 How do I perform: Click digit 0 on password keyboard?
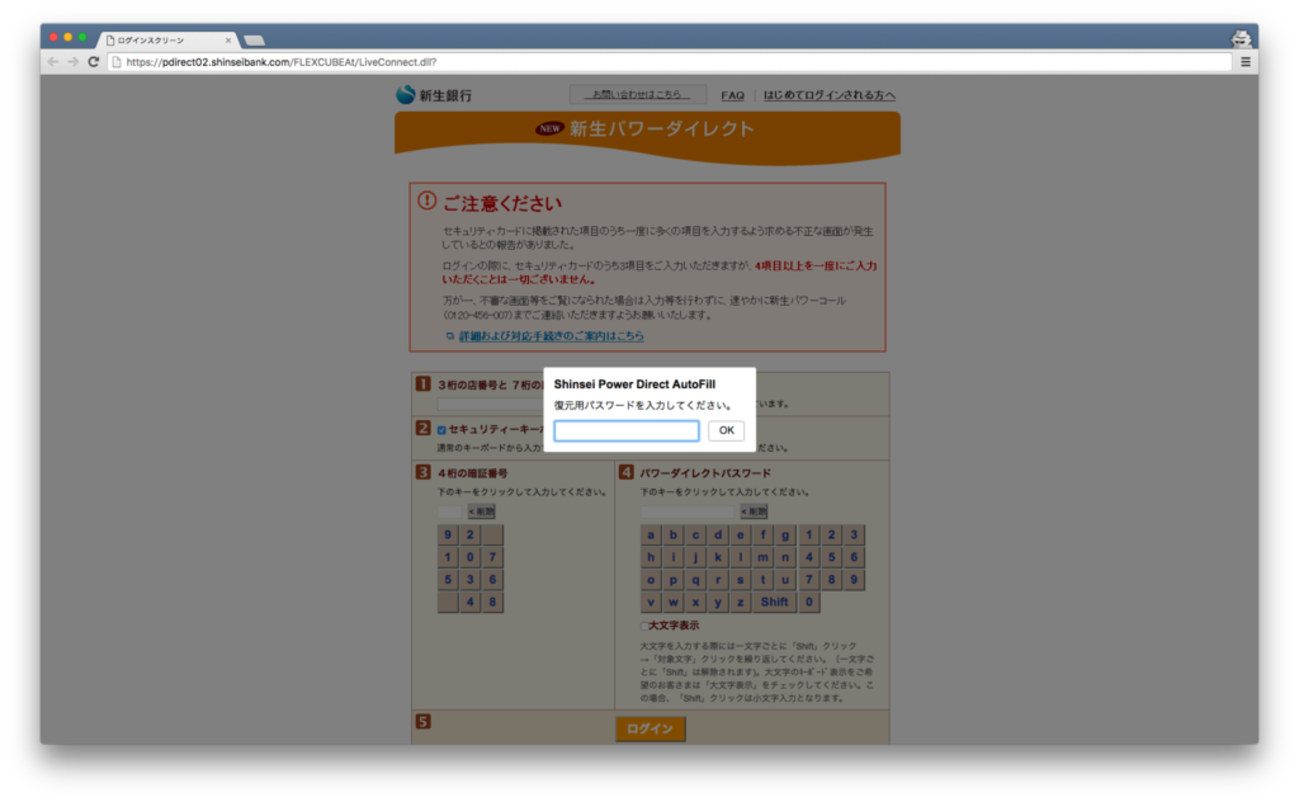coord(809,602)
